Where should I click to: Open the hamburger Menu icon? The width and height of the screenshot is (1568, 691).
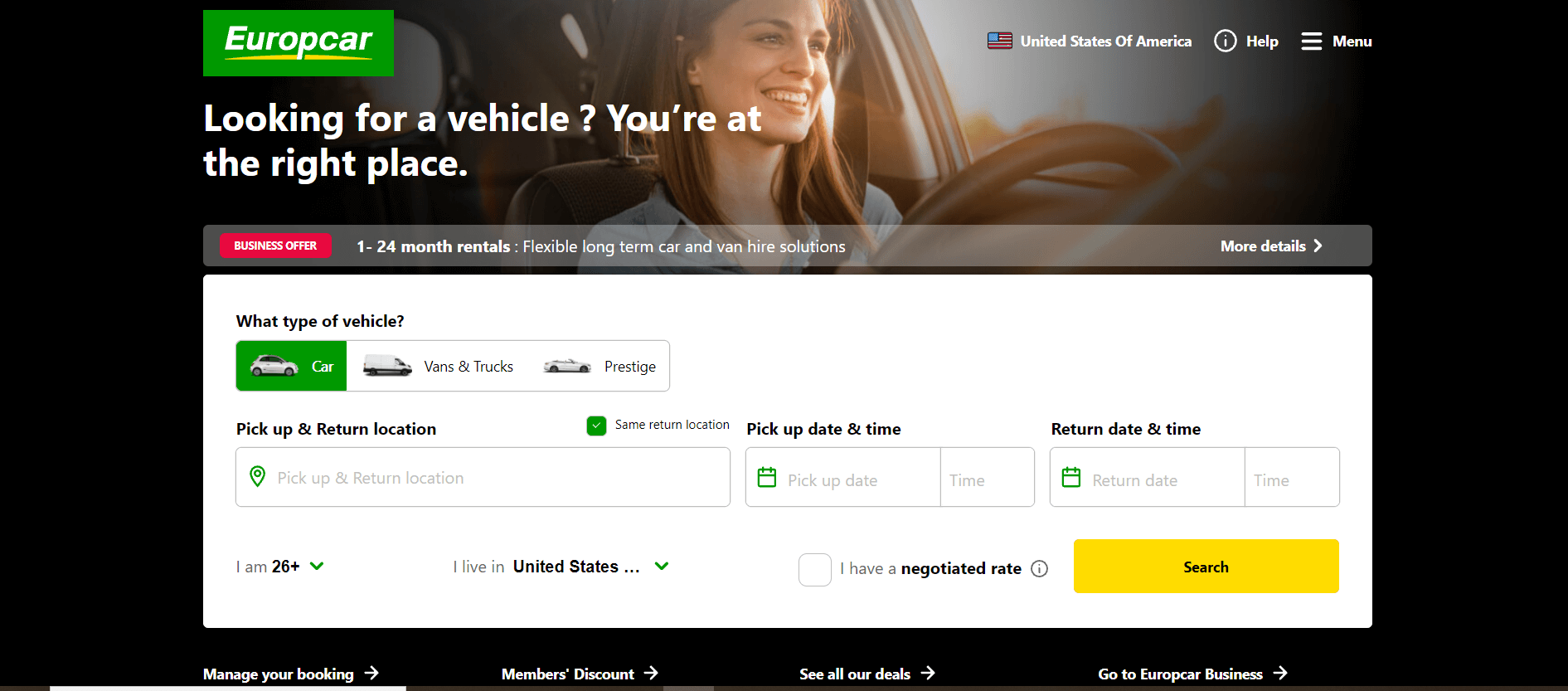tap(1312, 41)
